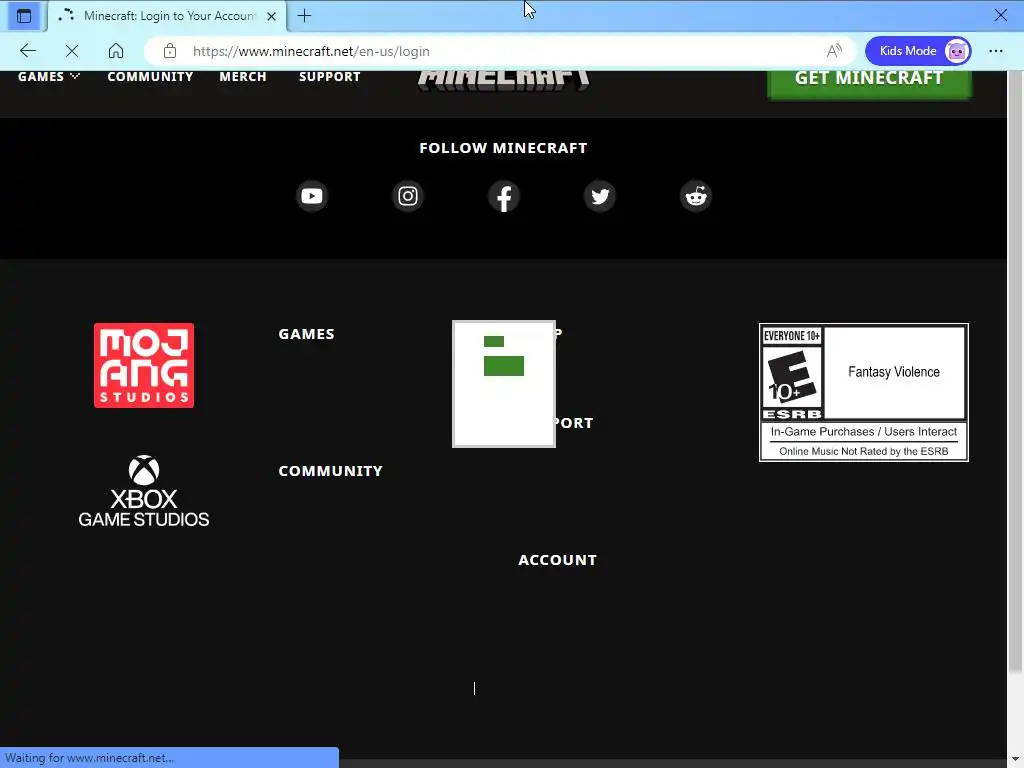Click the ACCOUNT footer heading
Screen dimensions: 1024x768
coord(557,560)
